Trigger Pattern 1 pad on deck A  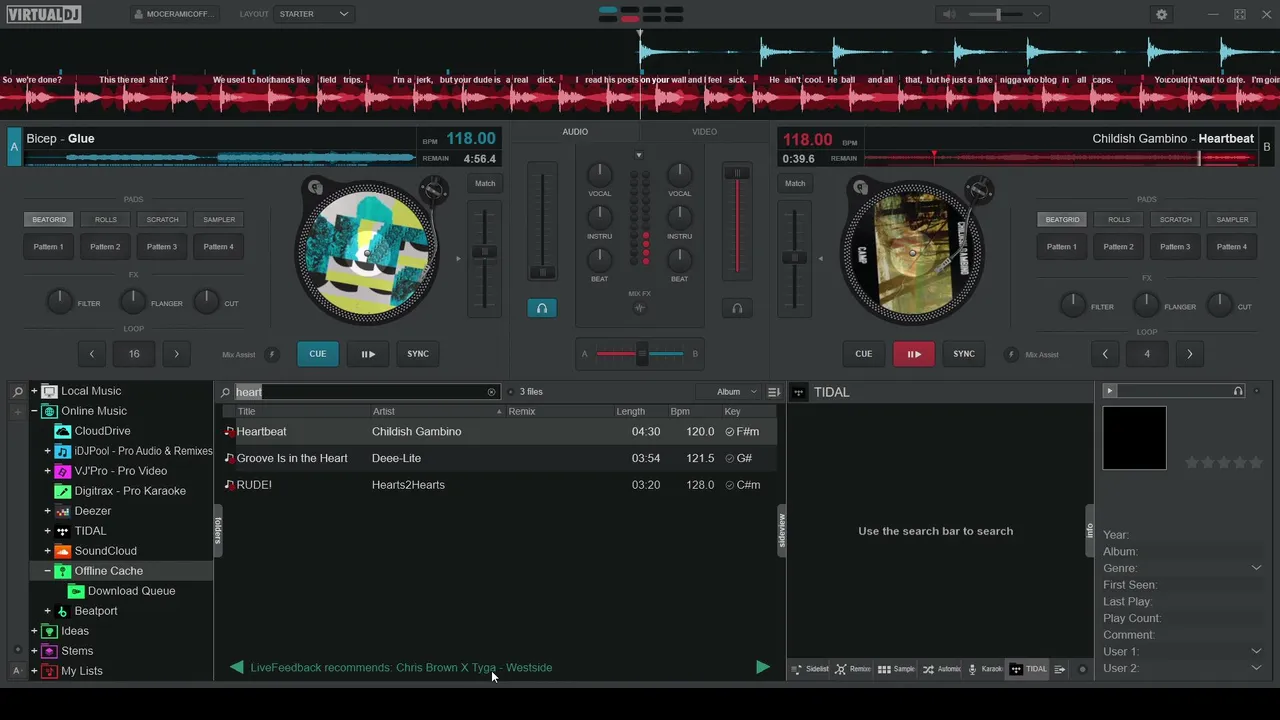click(49, 247)
